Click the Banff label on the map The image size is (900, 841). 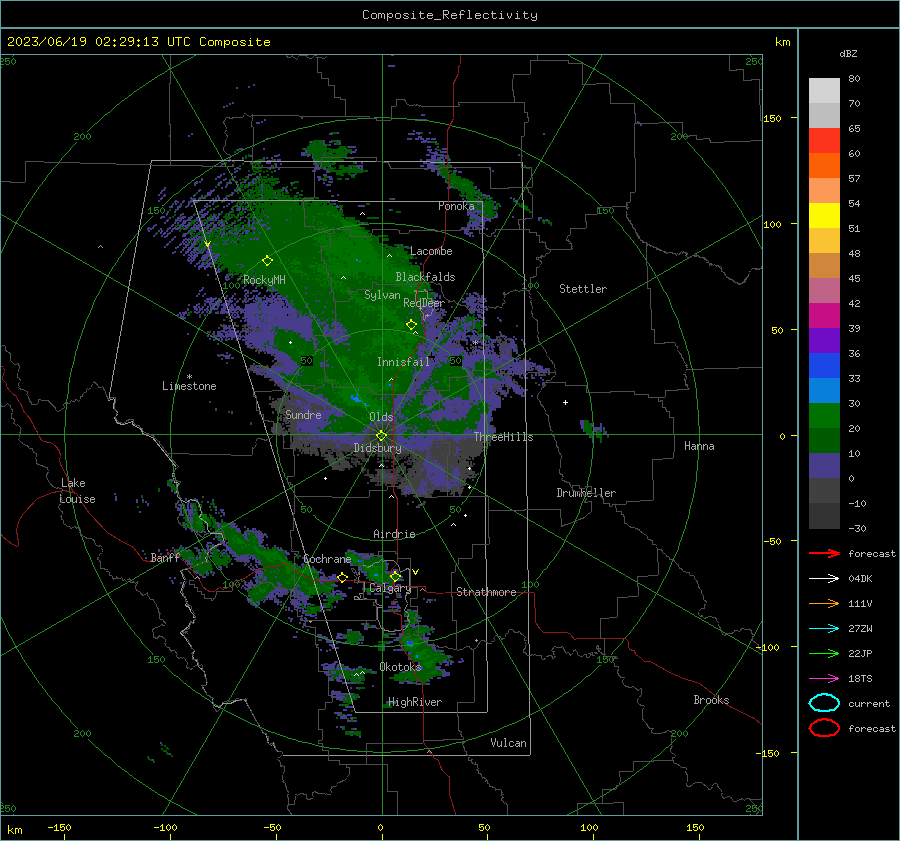[165, 558]
